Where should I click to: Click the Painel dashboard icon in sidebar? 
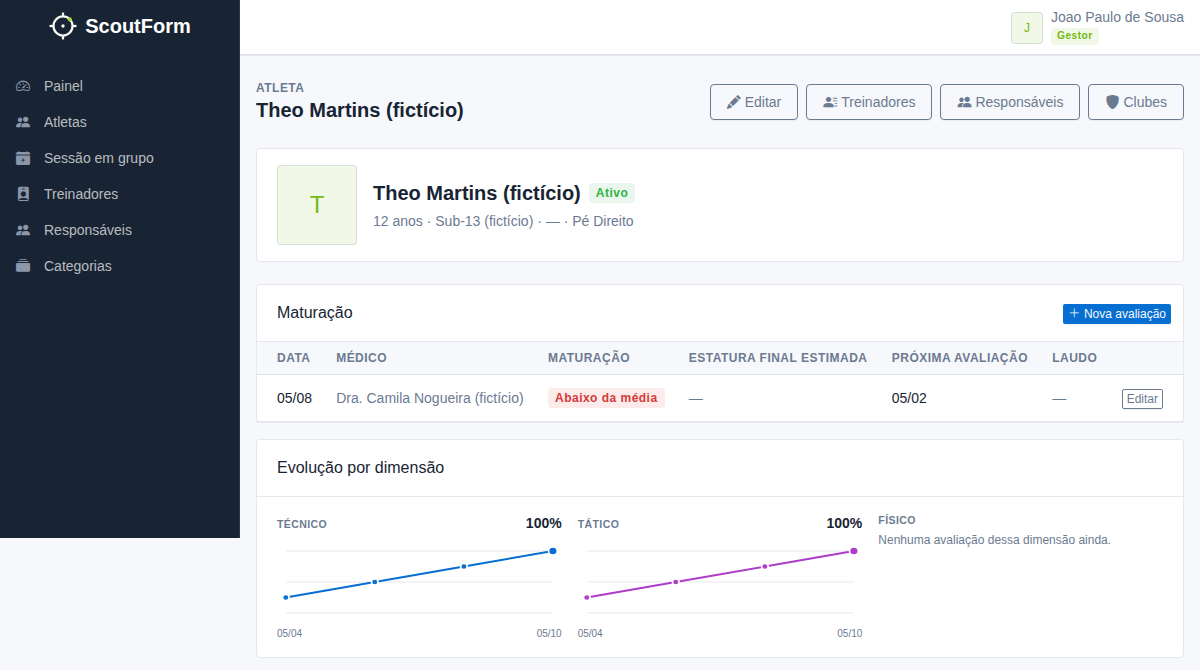23,86
